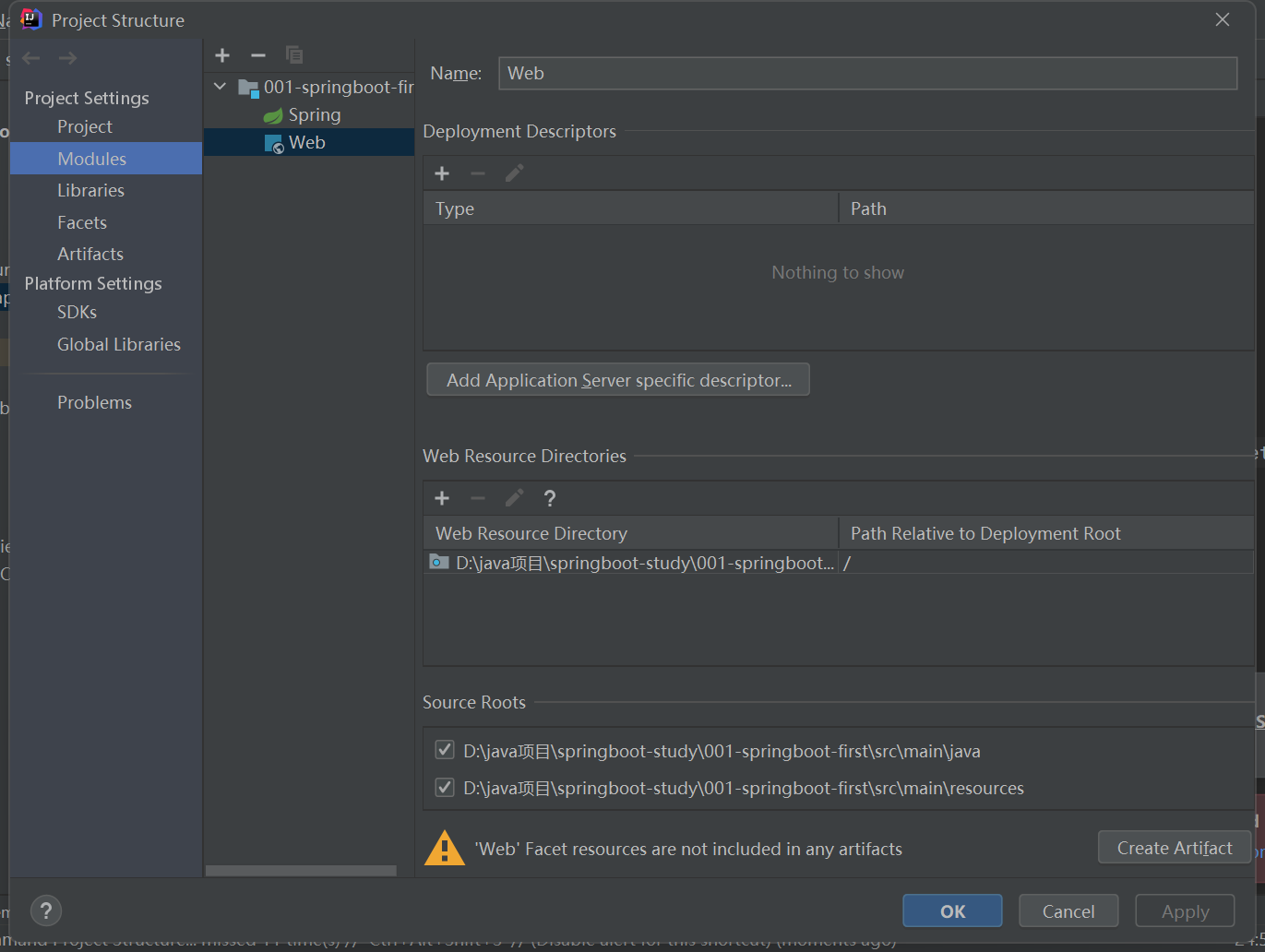Add a deployment descriptor with plus icon
The width and height of the screenshot is (1265, 952).
point(442,173)
